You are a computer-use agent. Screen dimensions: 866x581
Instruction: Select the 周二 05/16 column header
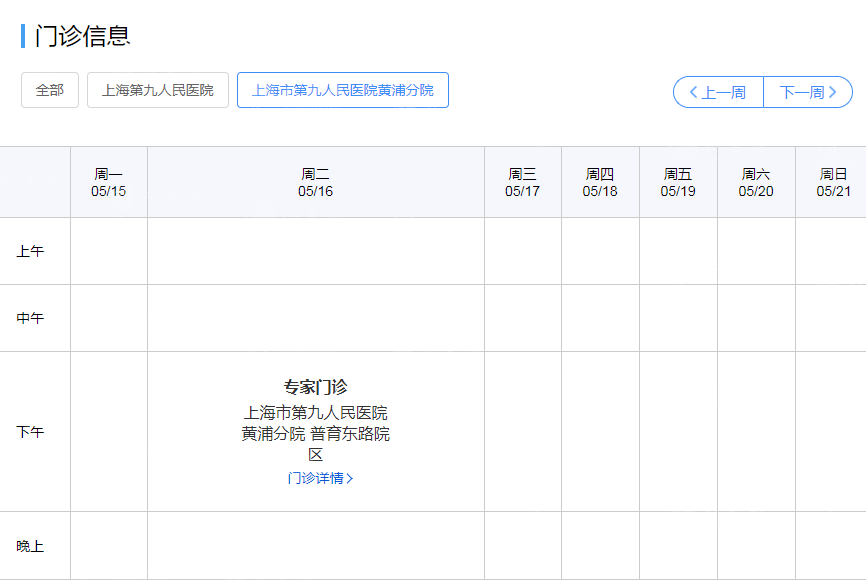[x=316, y=183]
